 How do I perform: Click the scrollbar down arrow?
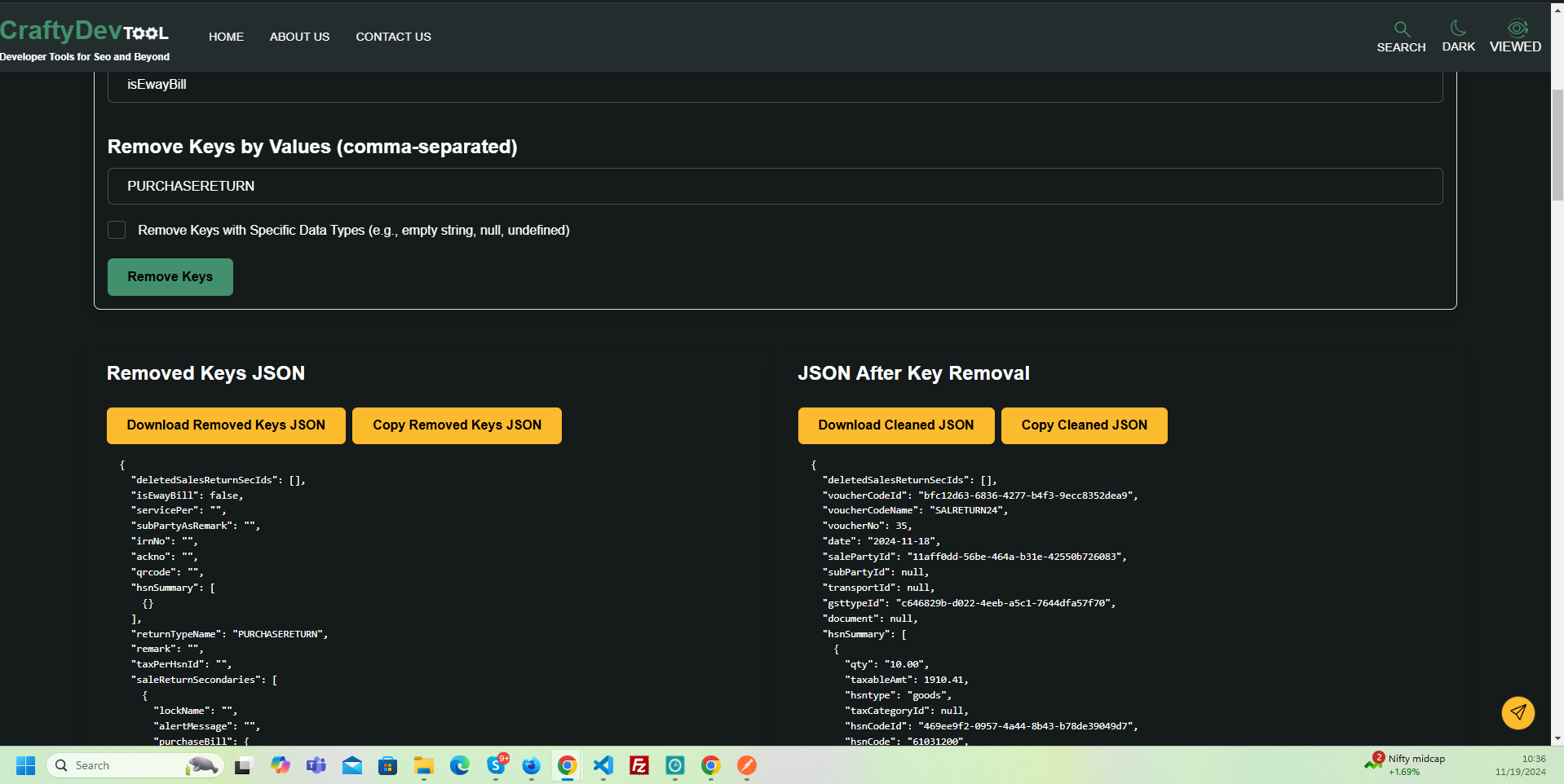pyautogui.click(x=1557, y=738)
